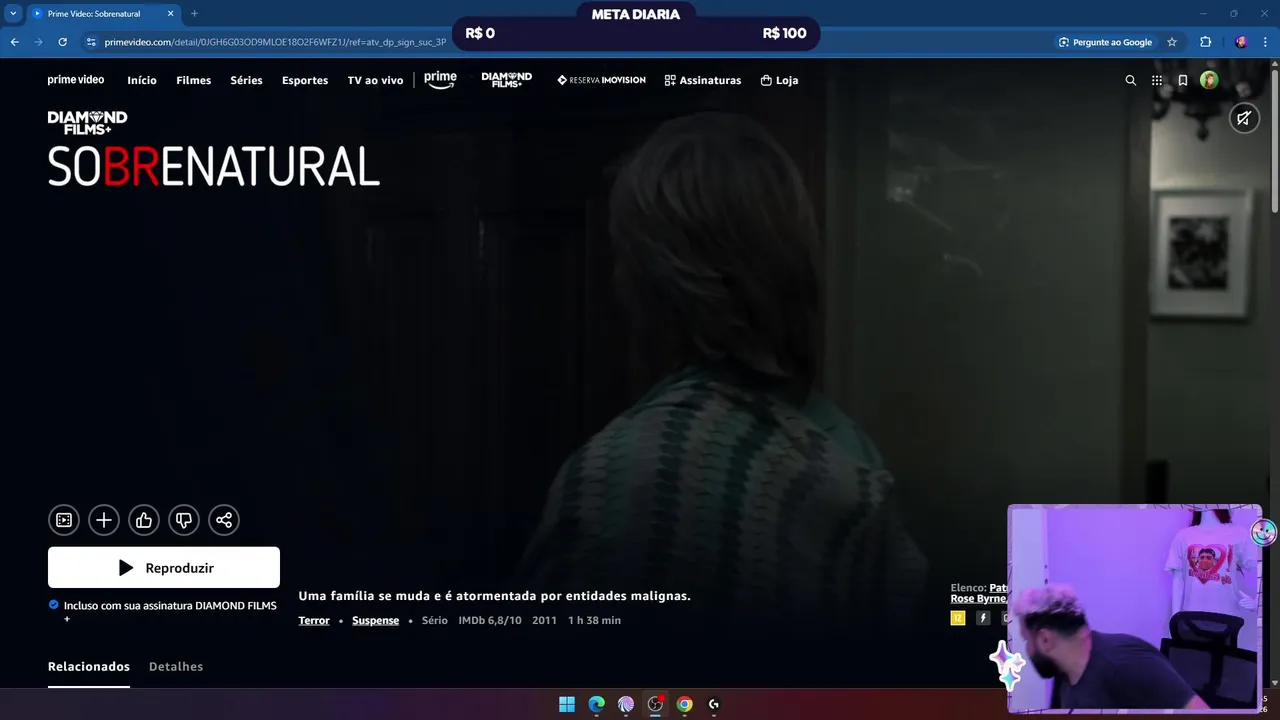
Task: Click the thumbs down dislike icon
Action: click(x=184, y=520)
